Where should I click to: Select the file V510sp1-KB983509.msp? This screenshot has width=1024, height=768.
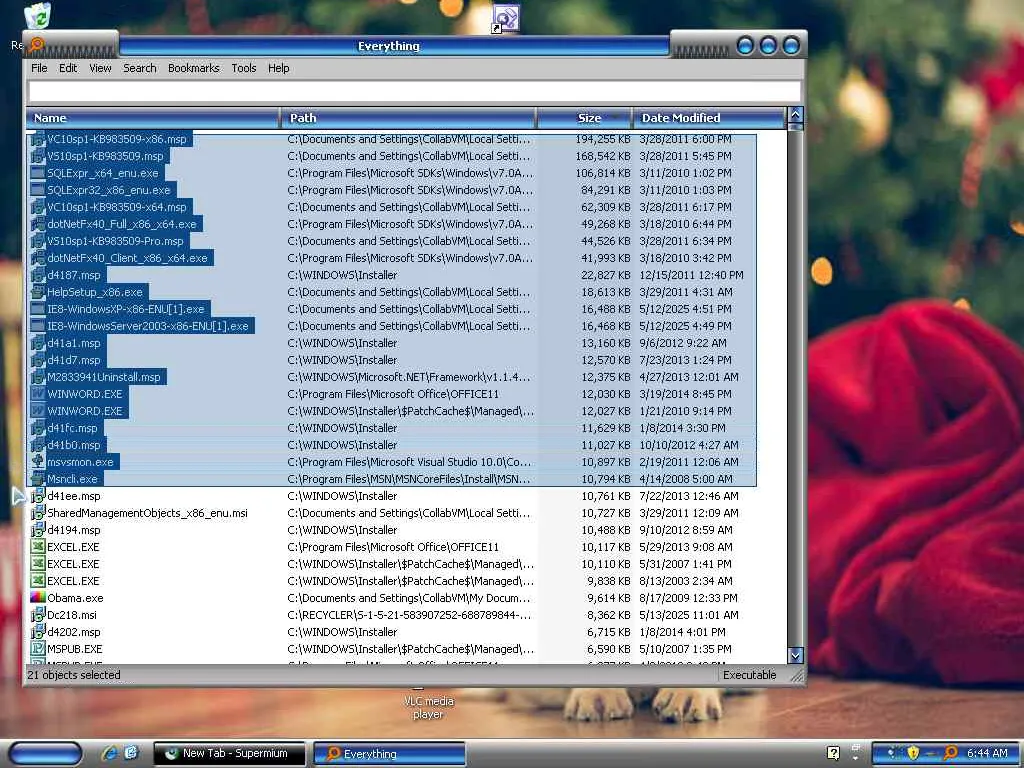coord(105,156)
